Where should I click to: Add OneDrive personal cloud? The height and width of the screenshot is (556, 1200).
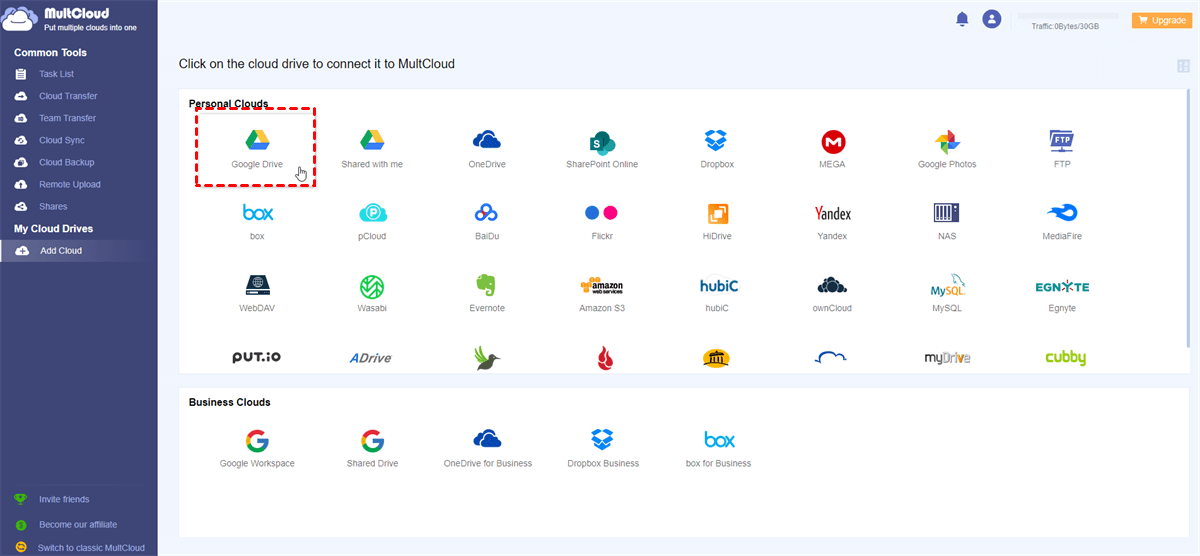coord(487,148)
